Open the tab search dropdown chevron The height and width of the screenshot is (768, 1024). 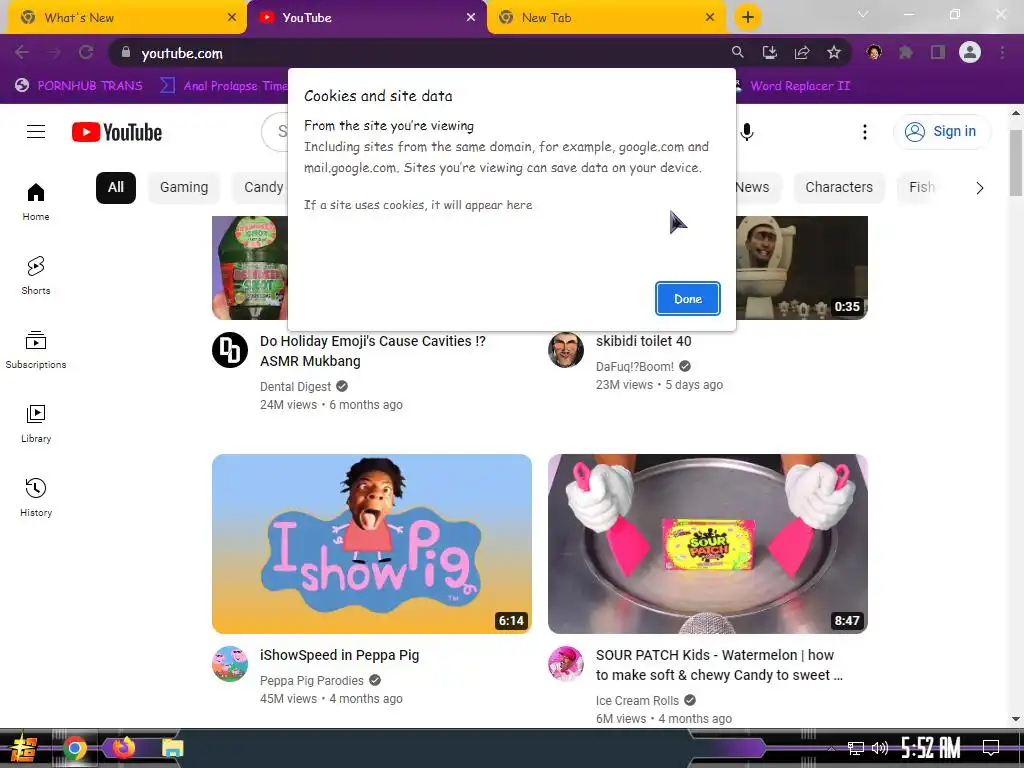(863, 14)
